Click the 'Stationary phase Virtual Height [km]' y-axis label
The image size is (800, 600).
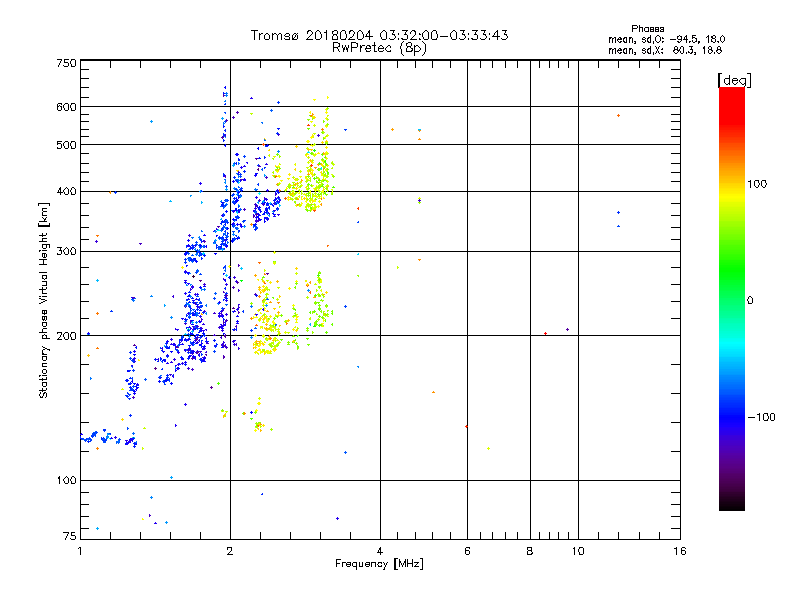point(44,301)
